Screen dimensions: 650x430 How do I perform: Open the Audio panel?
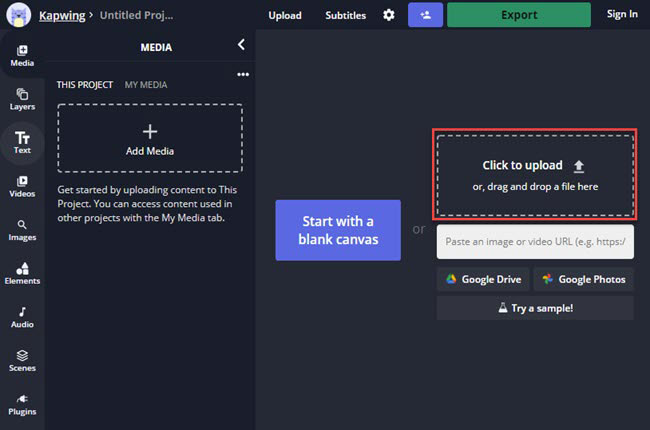click(22, 317)
